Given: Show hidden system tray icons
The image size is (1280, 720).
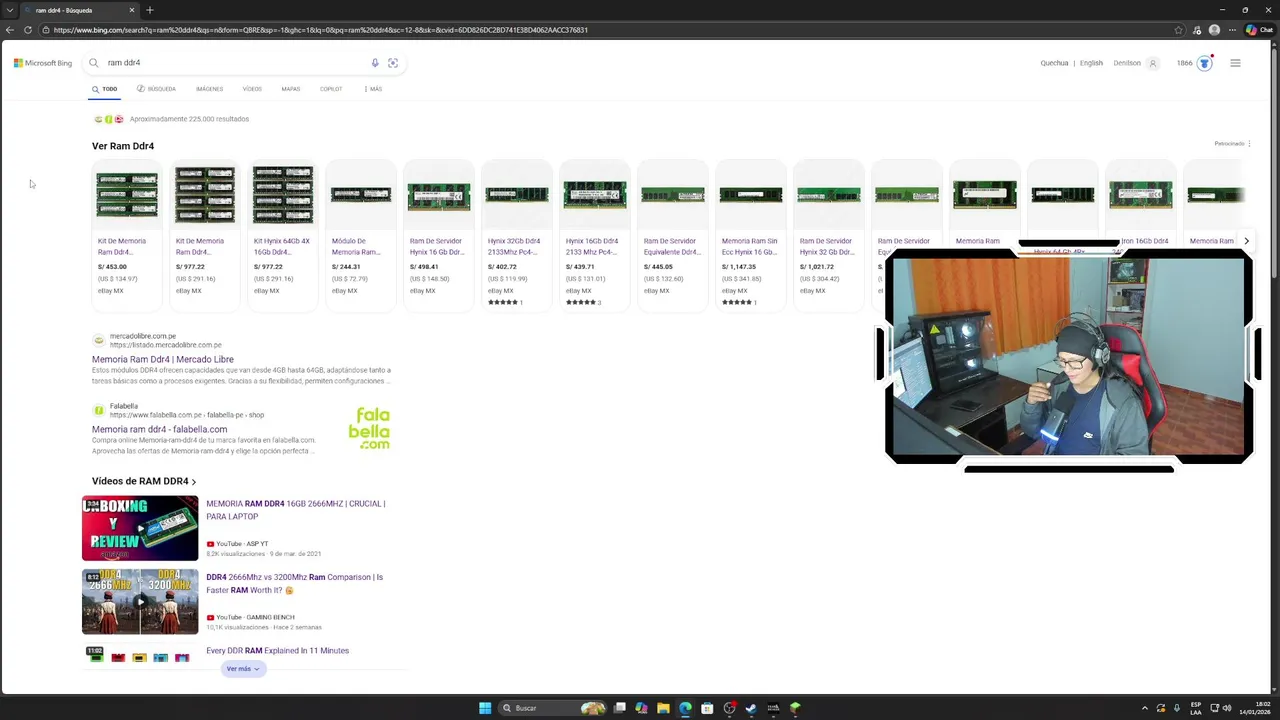Looking at the screenshot, I should [x=1145, y=708].
